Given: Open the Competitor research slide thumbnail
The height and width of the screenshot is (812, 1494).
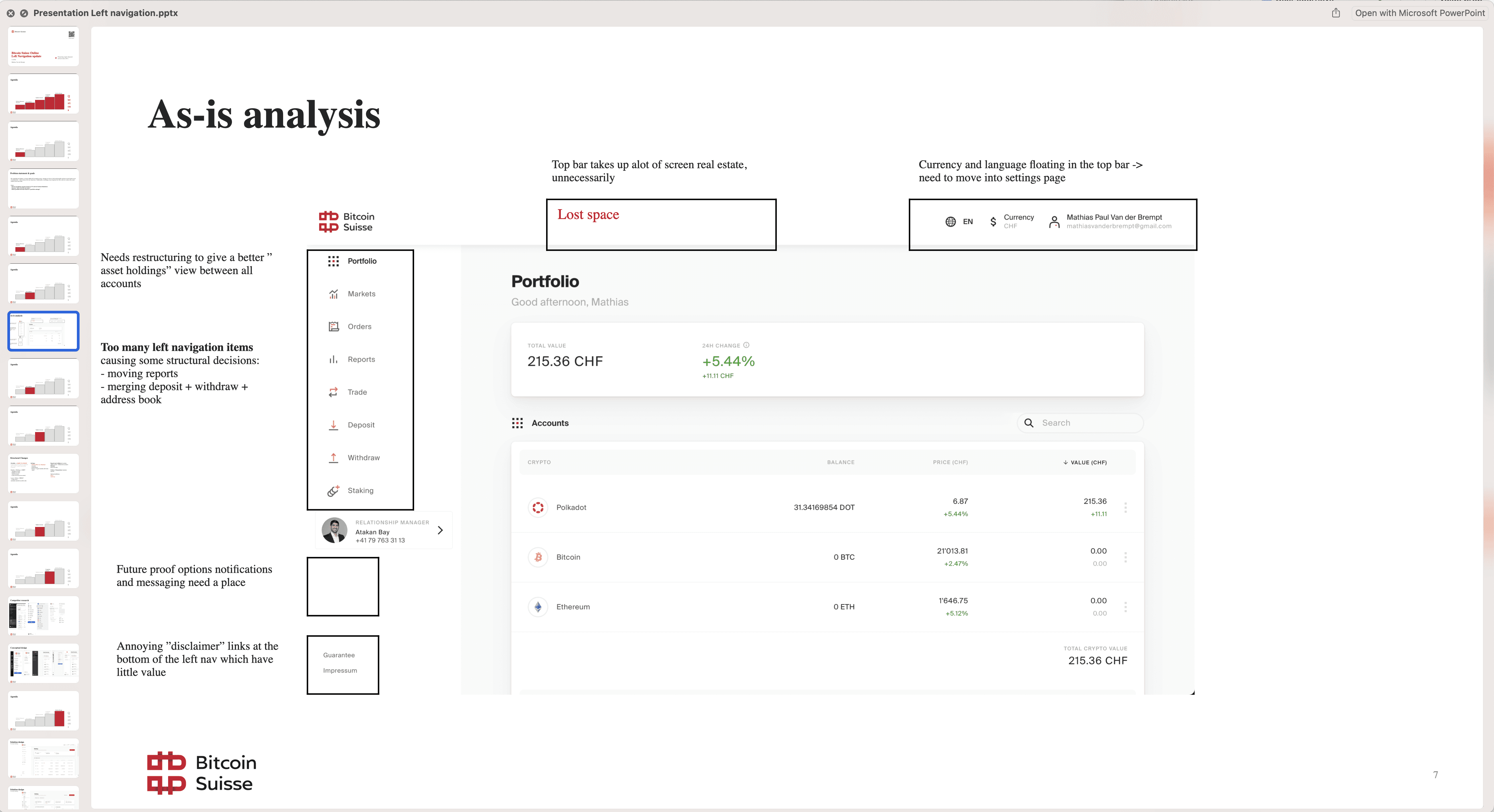Looking at the screenshot, I should click(43, 616).
